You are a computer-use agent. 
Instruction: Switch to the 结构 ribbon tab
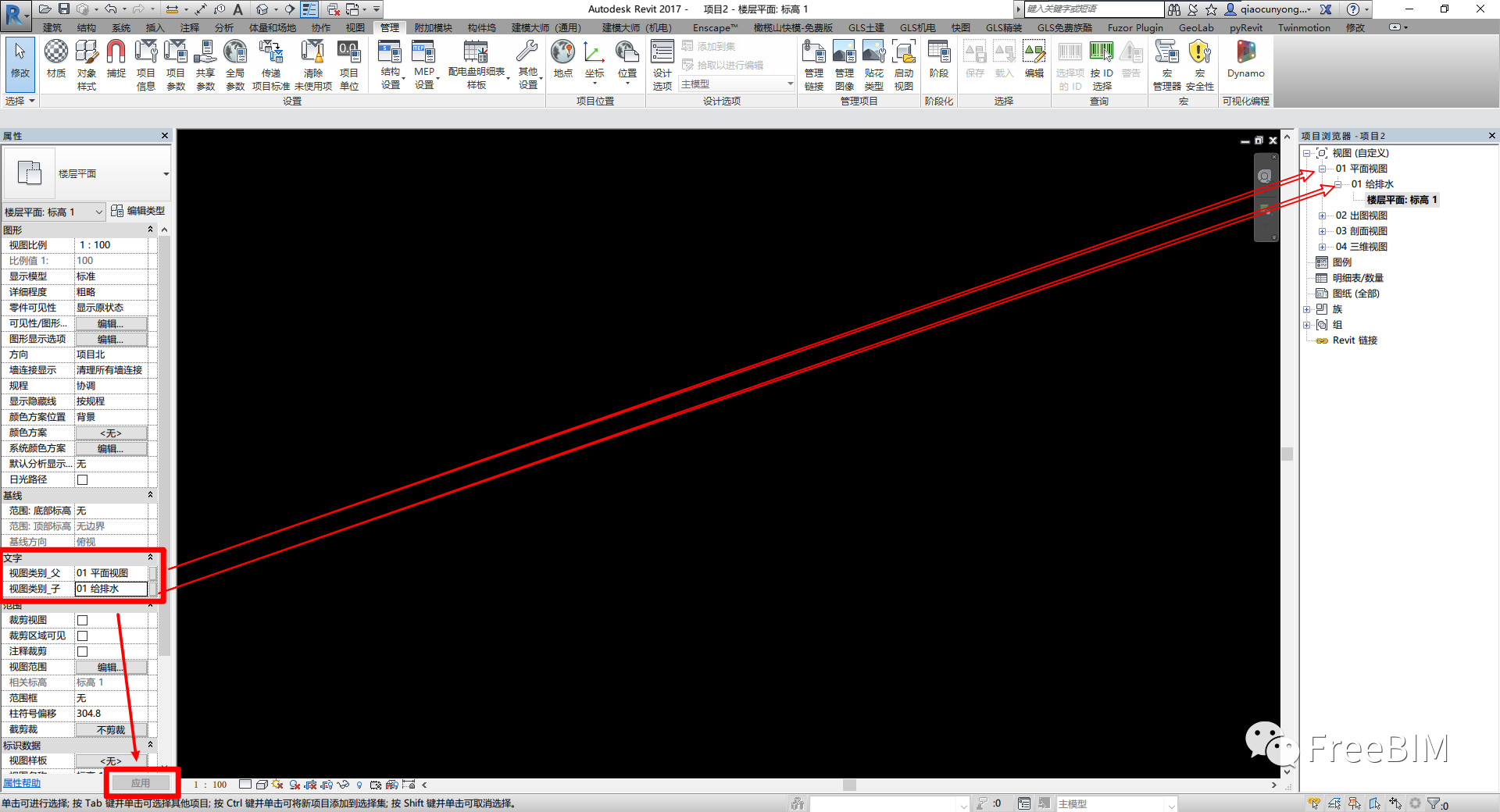(x=87, y=27)
